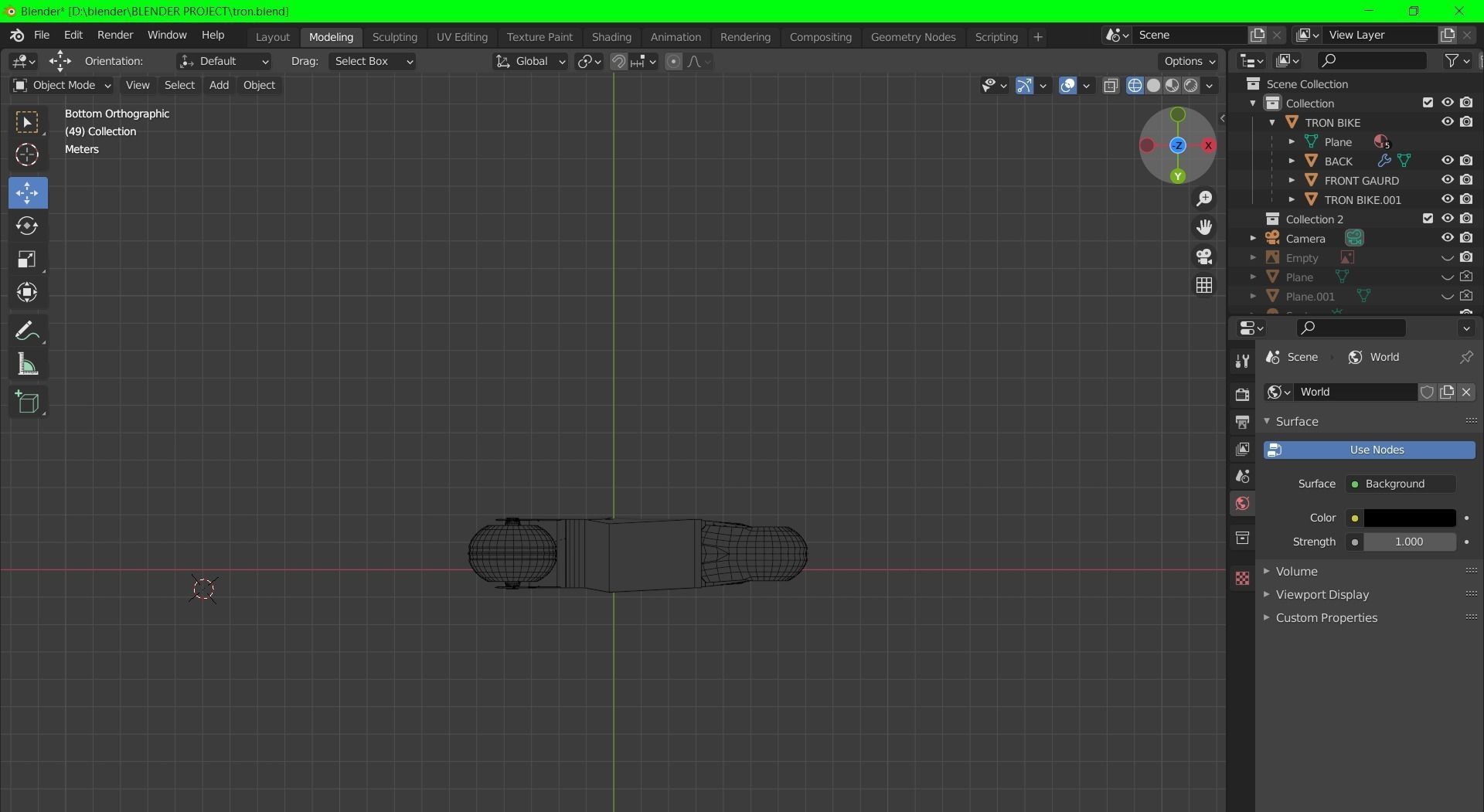The image size is (1484, 812).
Task: Switch to the Sculpting workspace tab
Action: [394, 37]
